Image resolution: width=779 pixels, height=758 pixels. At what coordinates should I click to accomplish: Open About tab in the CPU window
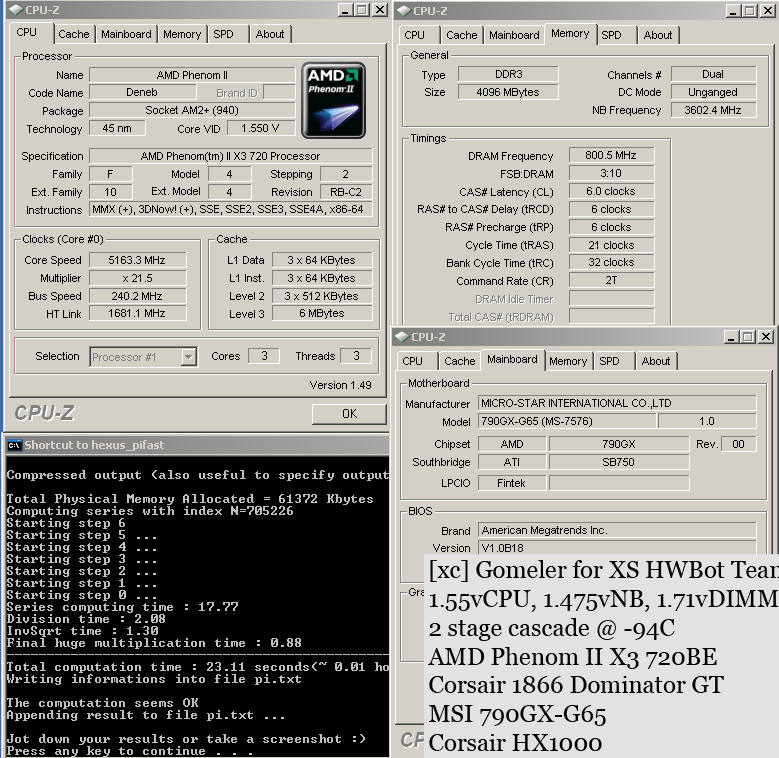pos(270,34)
